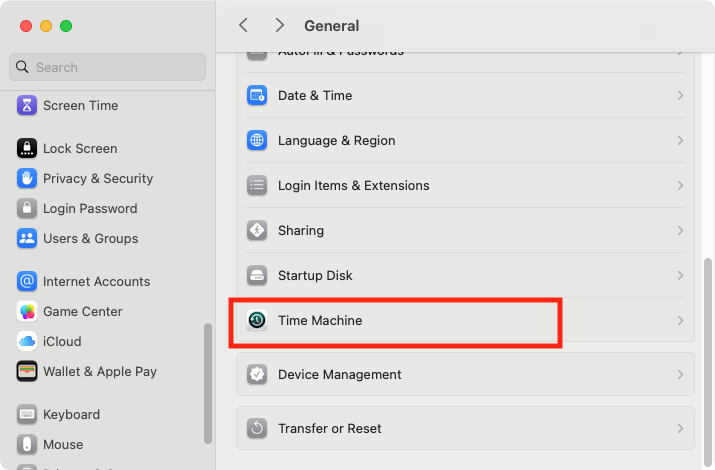The height and width of the screenshot is (470, 715).
Task: Click the iCloud cloud icon
Action: pos(27,341)
